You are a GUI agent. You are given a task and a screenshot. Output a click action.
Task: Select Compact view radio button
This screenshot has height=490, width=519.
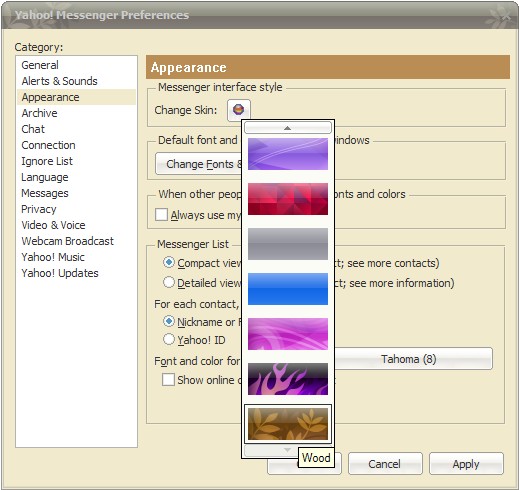tap(169, 262)
